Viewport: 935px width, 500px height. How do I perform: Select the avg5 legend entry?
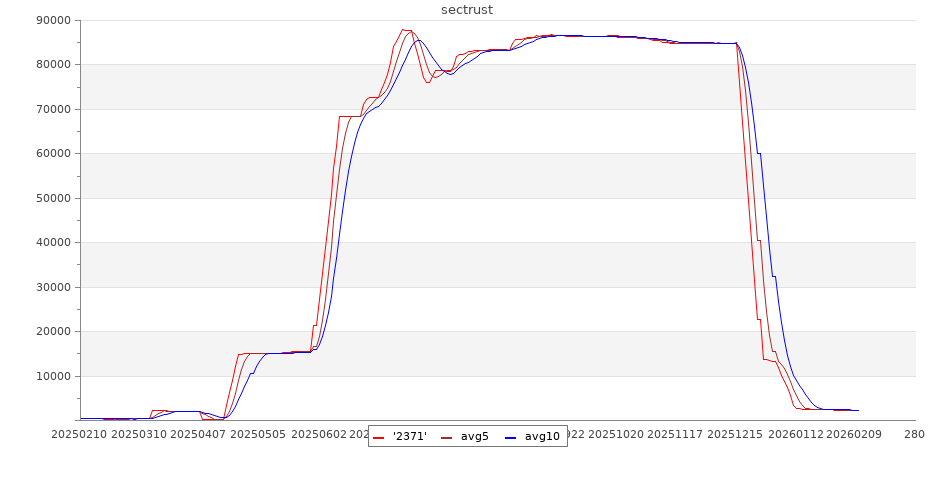[474, 436]
